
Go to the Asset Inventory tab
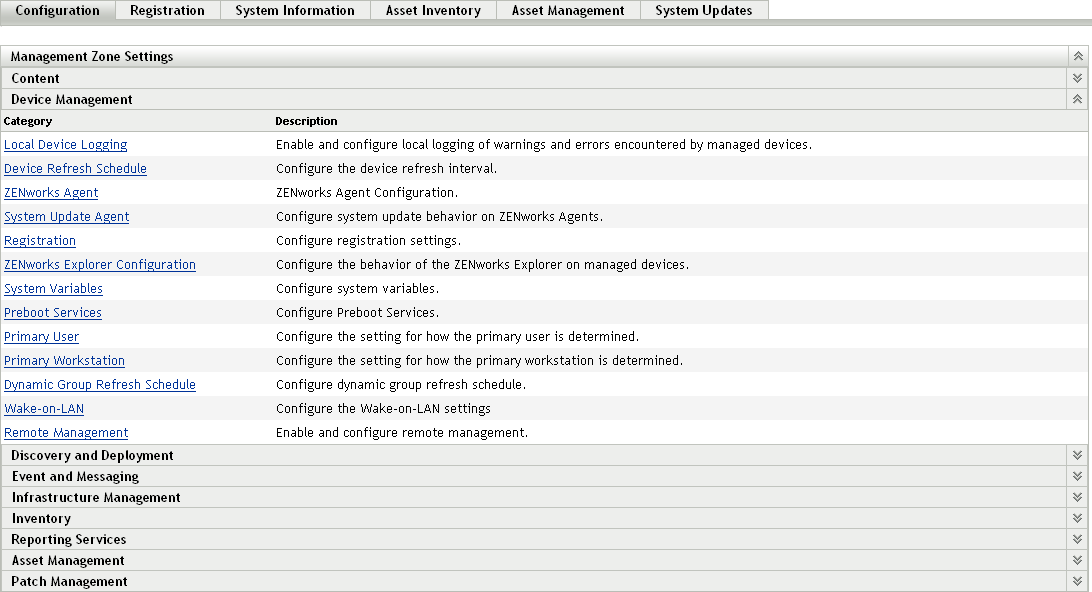(x=433, y=11)
